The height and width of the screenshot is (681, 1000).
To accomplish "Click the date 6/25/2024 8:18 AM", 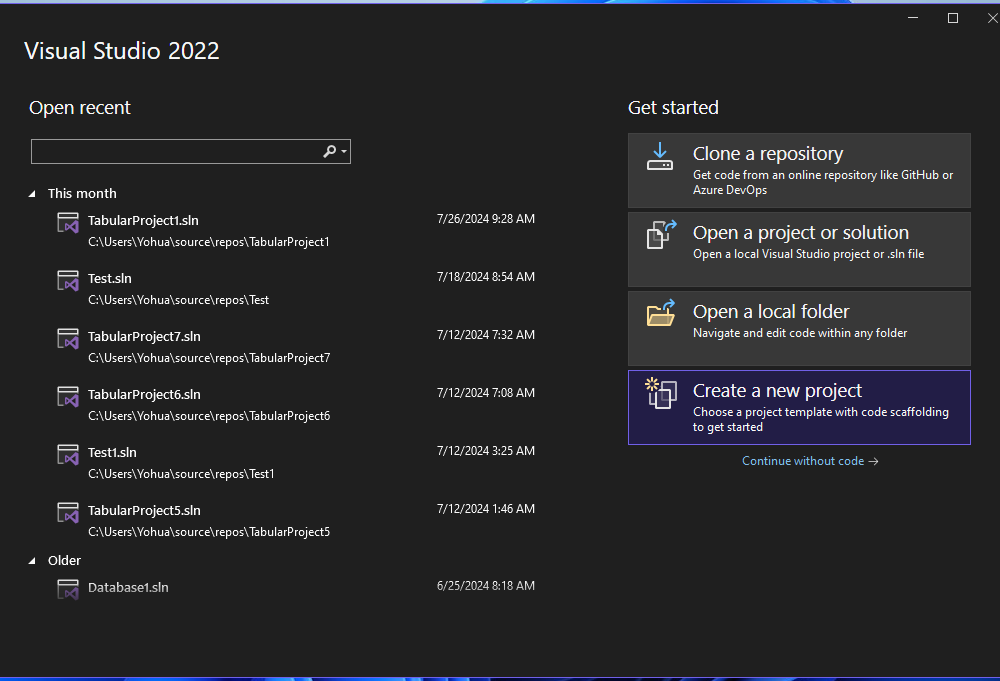I will pos(486,586).
